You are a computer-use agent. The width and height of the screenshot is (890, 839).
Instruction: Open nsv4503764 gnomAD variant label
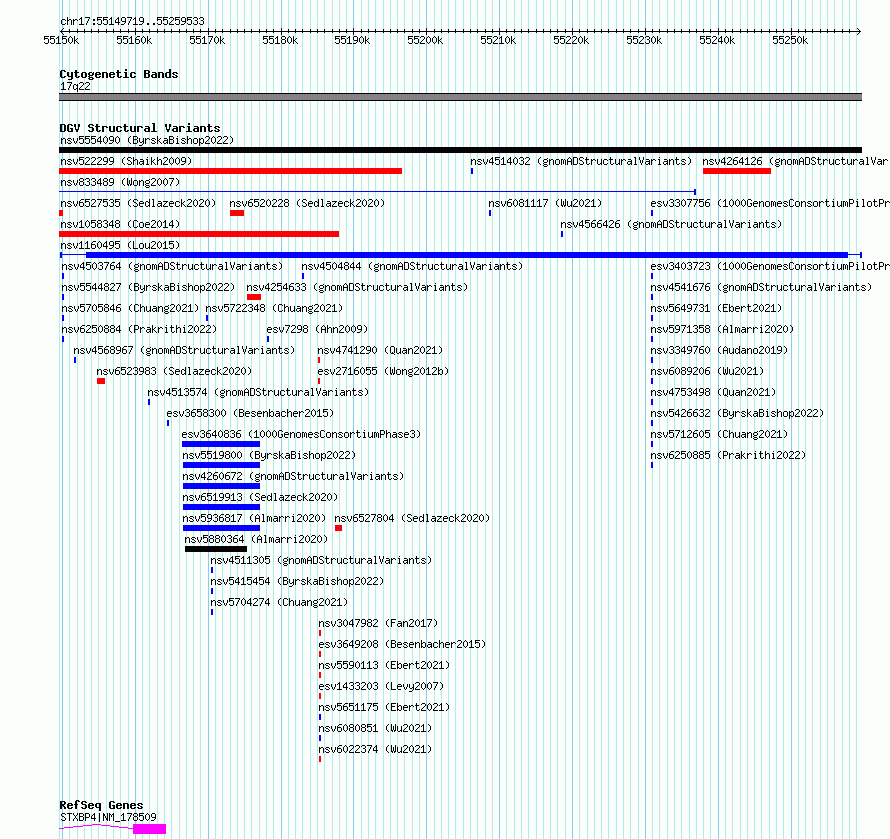point(172,266)
